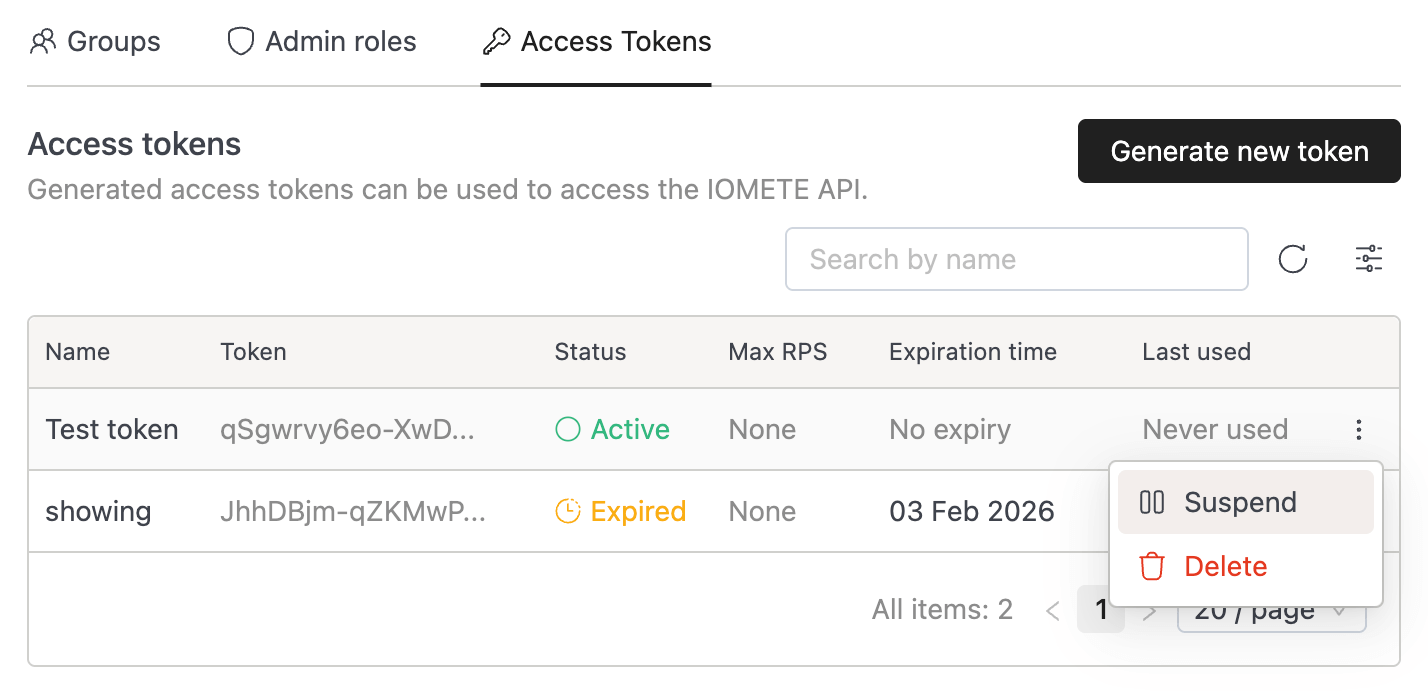Focus the Search by name field

click(1016, 260)
